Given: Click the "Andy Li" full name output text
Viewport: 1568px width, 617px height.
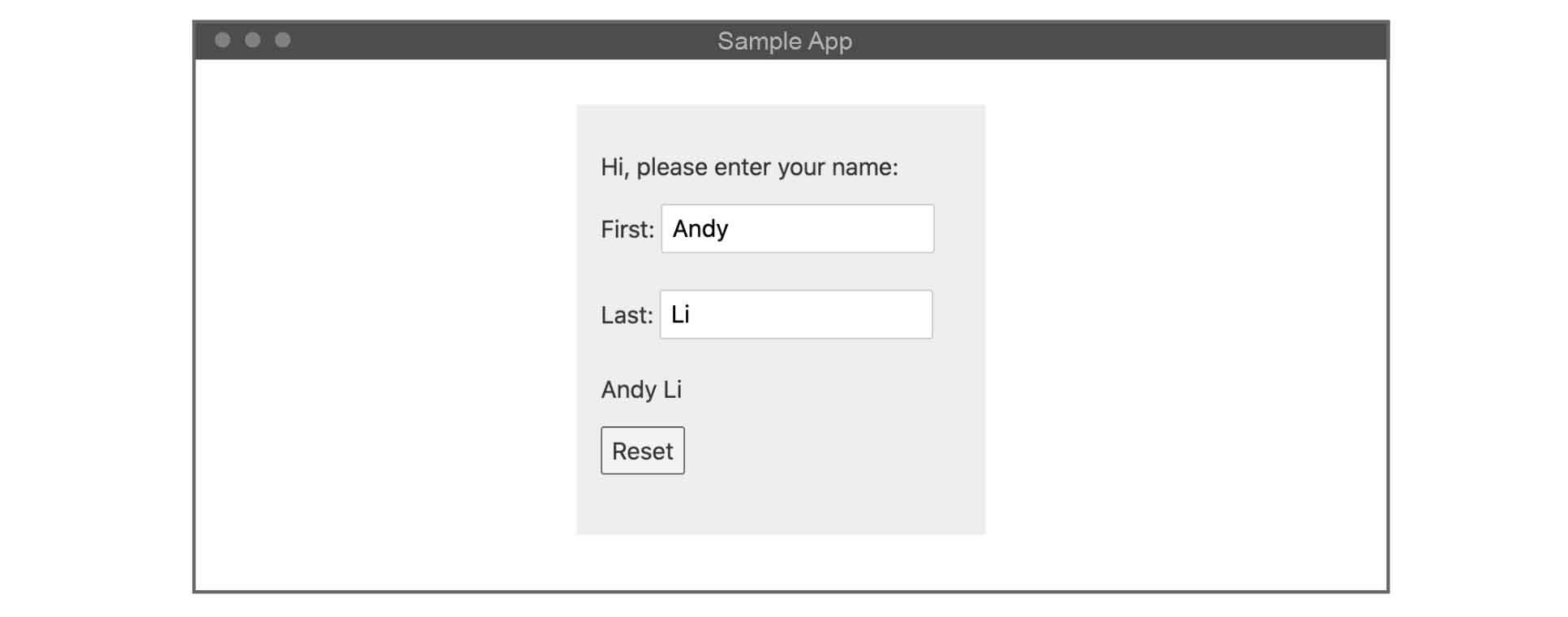Looking at the screenshot, I should pos(641,390).
